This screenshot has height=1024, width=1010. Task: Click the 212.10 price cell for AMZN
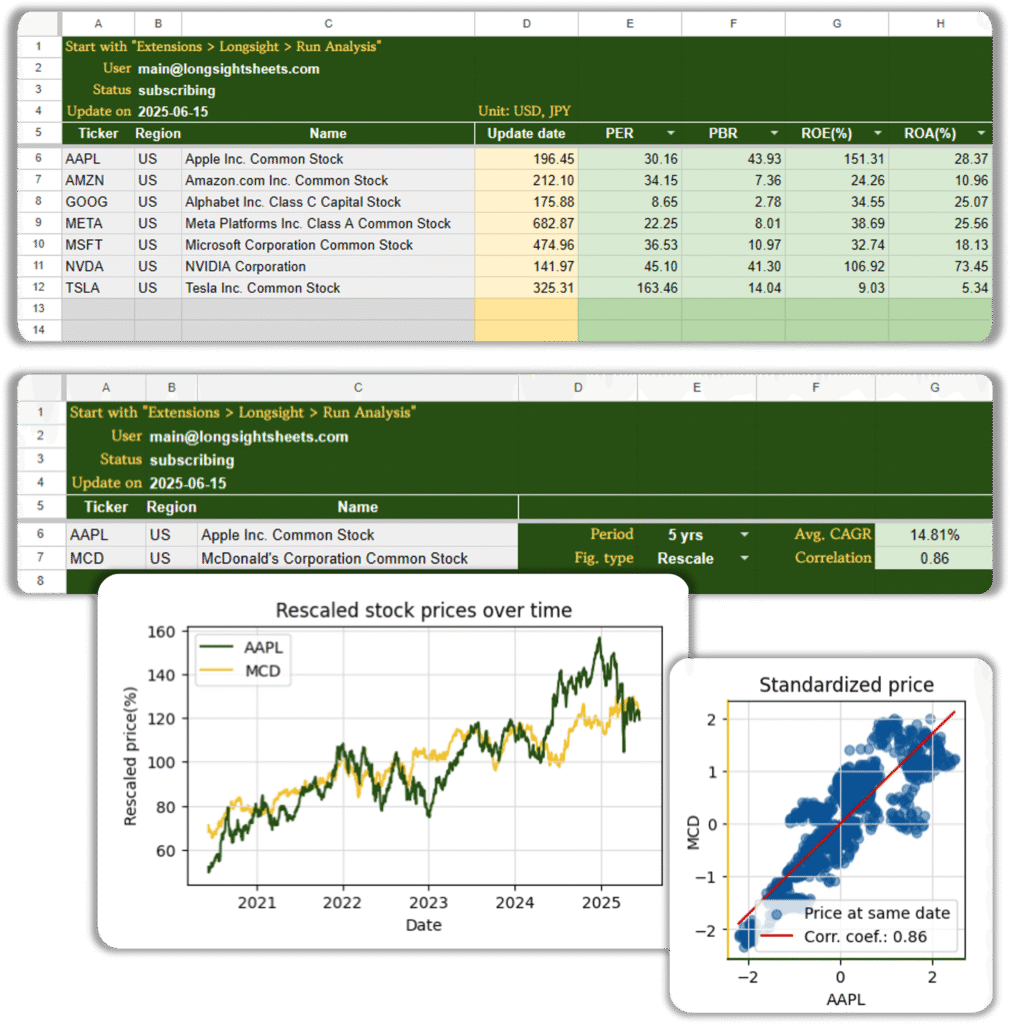pyautogui.click(x=526, y=180)
